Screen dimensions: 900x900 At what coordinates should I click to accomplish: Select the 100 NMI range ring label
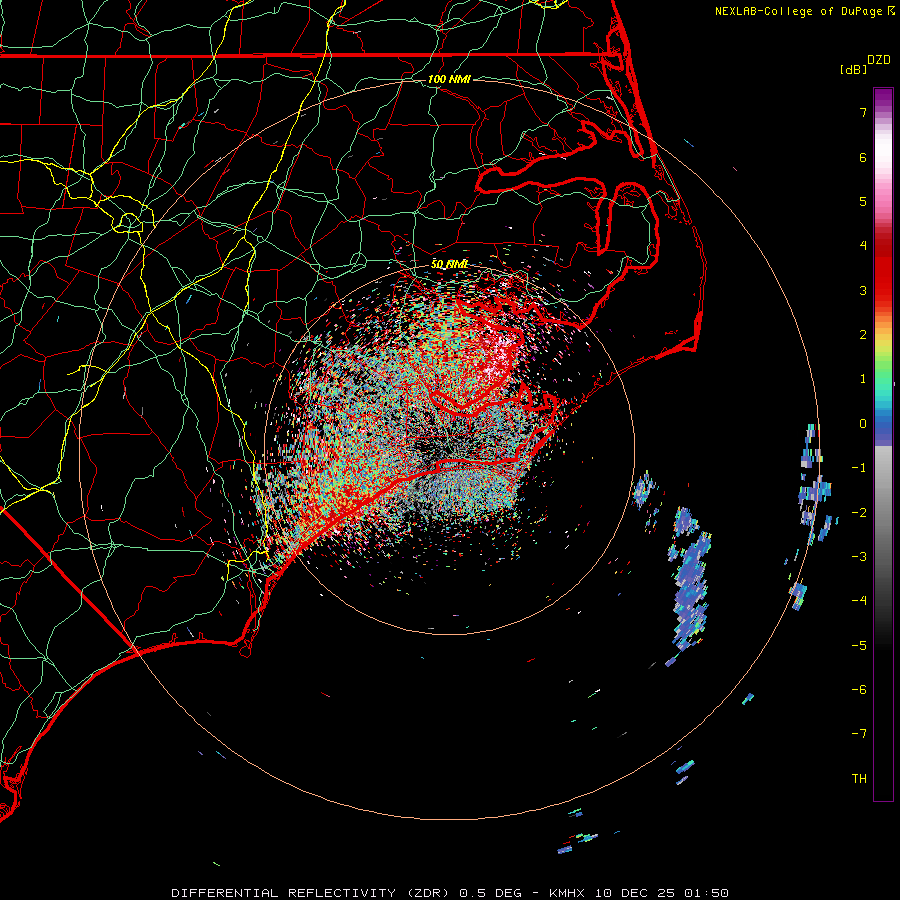point(449,79)
